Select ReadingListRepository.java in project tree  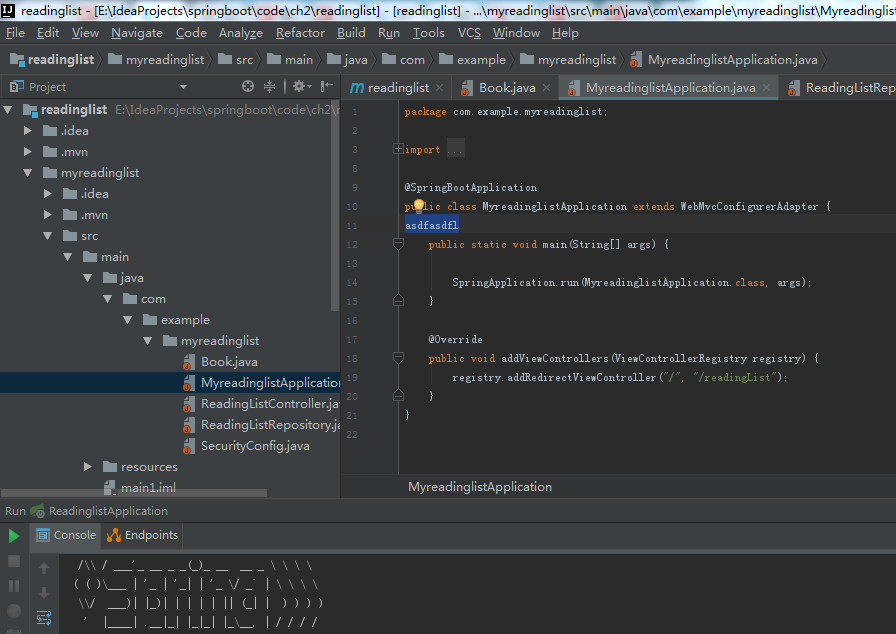click(x=270, y=425)
